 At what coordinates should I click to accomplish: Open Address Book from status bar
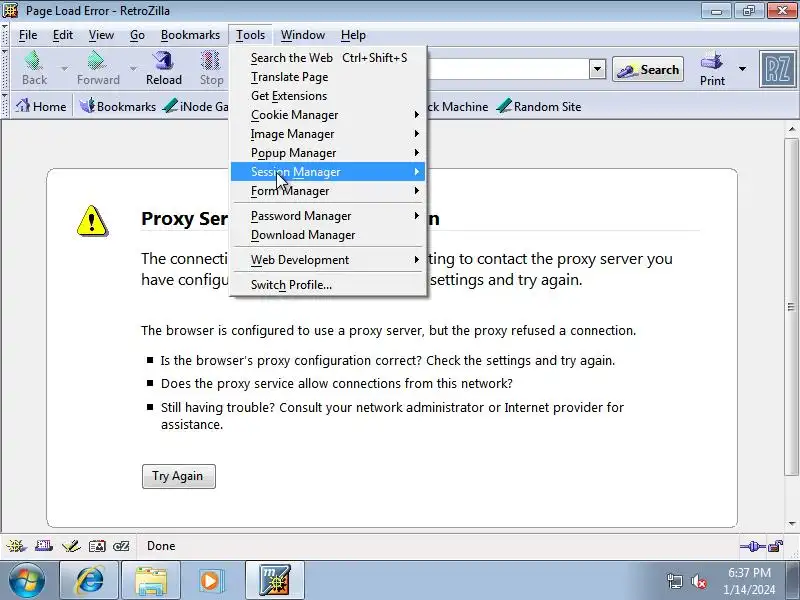[x=97, y=546]
